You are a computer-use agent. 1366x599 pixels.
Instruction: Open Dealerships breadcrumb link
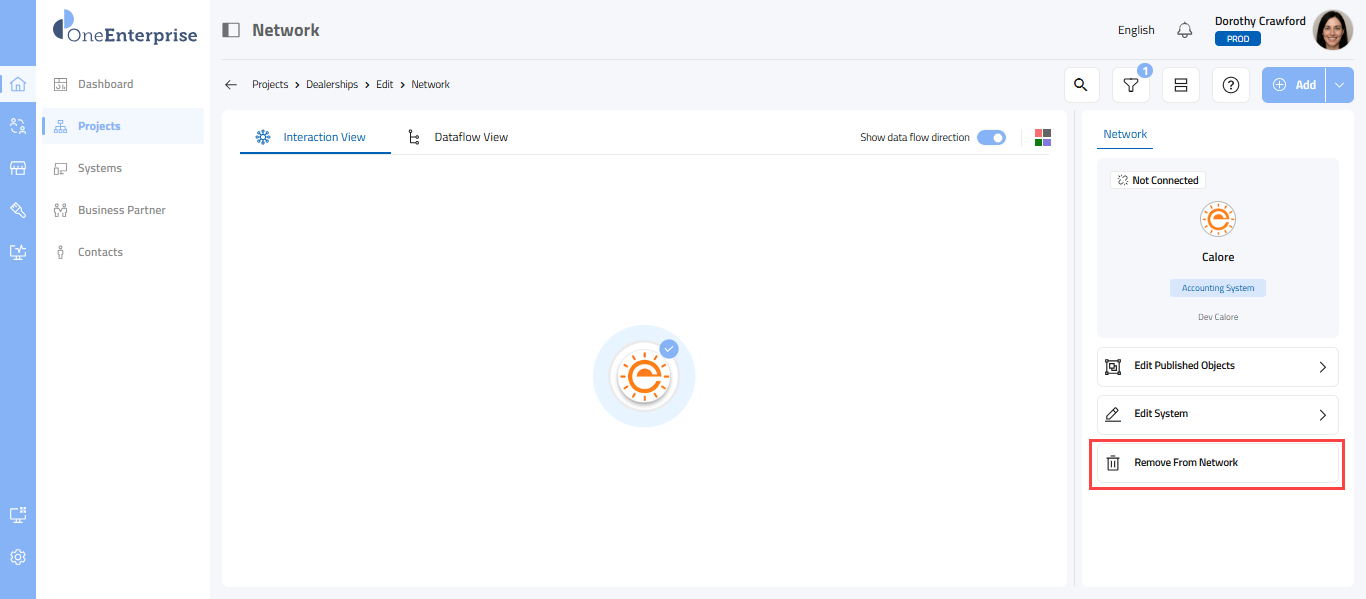tap(332, 85)
